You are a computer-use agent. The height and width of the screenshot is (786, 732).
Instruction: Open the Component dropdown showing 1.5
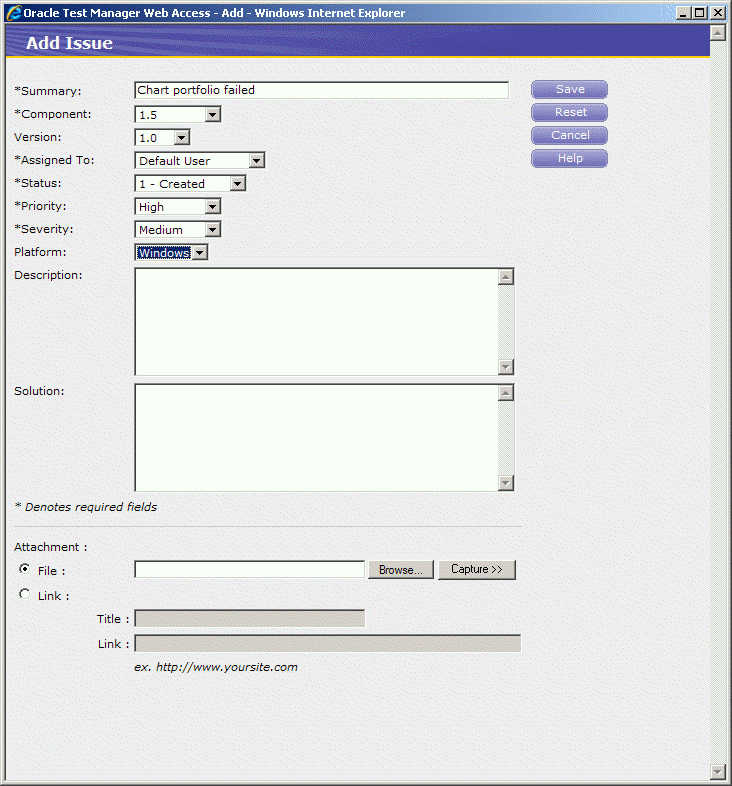click(177, 114)
